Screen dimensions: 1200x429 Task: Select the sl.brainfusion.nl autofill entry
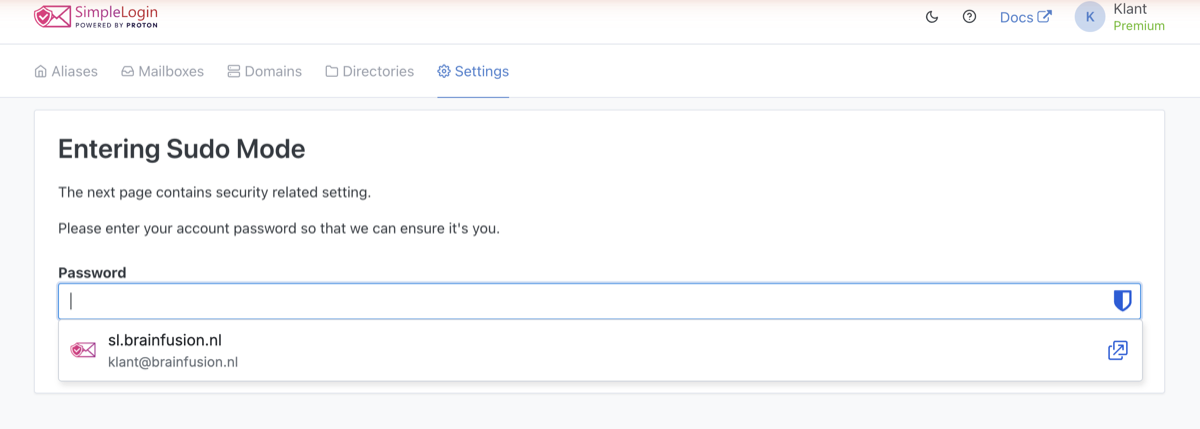pos(600,350)
